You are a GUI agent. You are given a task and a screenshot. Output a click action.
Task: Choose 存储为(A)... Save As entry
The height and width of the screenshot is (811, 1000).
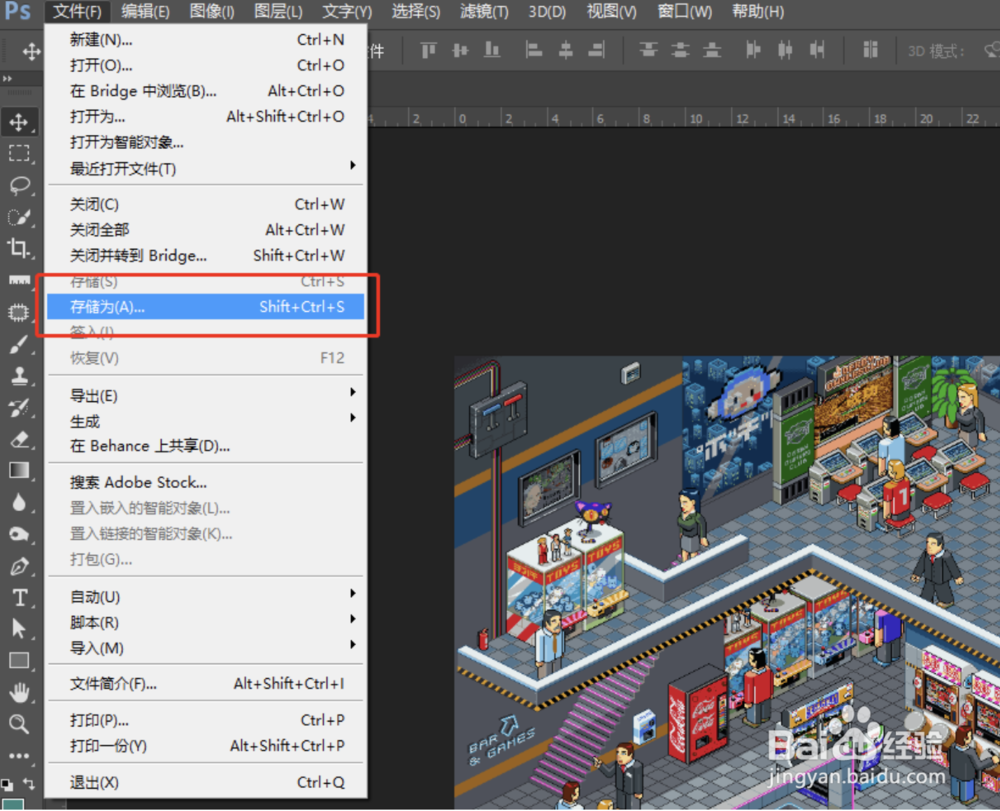click(205, 307)
